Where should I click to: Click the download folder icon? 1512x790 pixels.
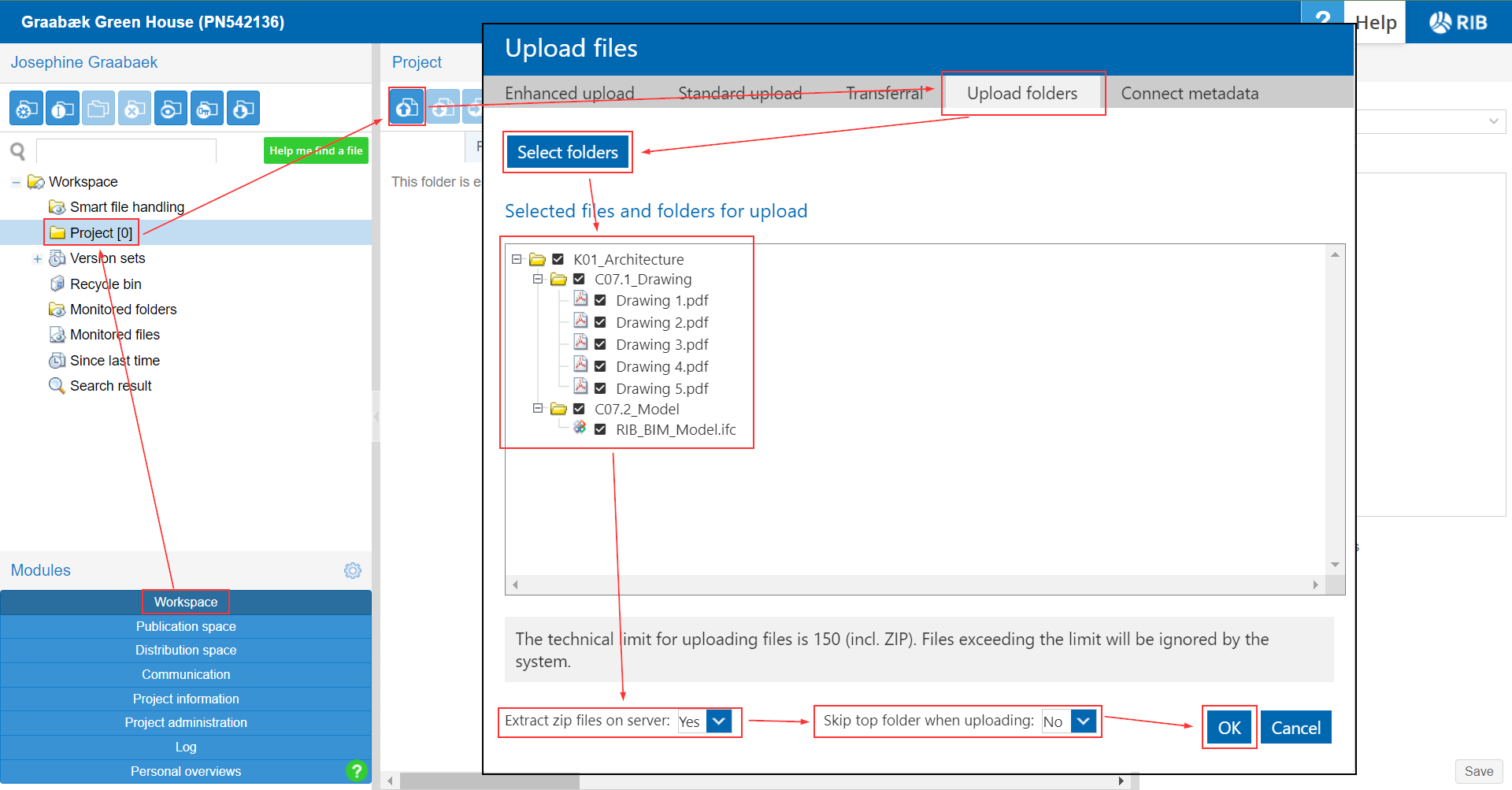click(x=243, y=109)
